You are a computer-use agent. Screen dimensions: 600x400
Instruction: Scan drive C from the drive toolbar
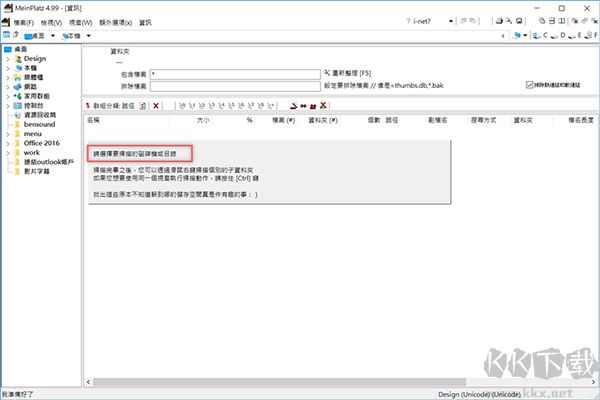[x=540, y=35]
